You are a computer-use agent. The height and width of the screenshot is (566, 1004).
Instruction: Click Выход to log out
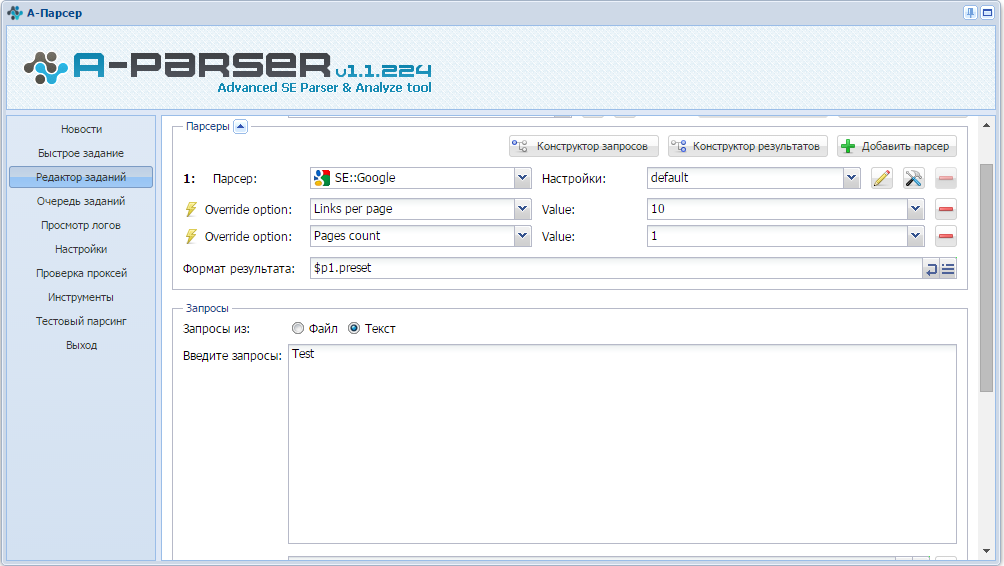coord(81,345)
